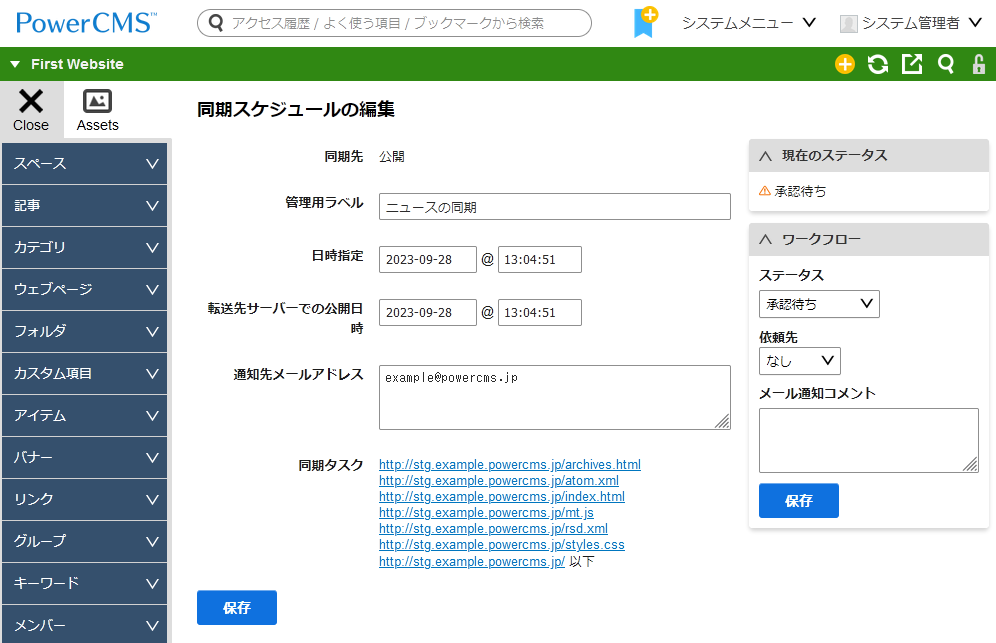
Task: Click the refresh rebuild icon
Action: (x=878, y=64)
